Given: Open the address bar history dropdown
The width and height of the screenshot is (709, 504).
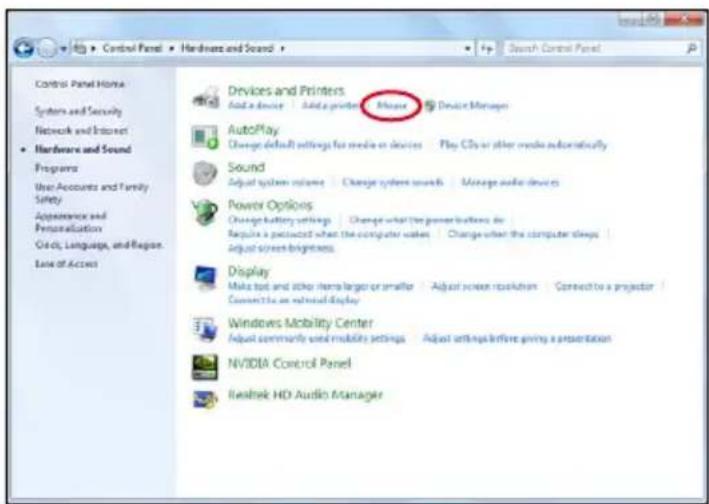Looking at the screenshot, I should (x=468, y=48).
